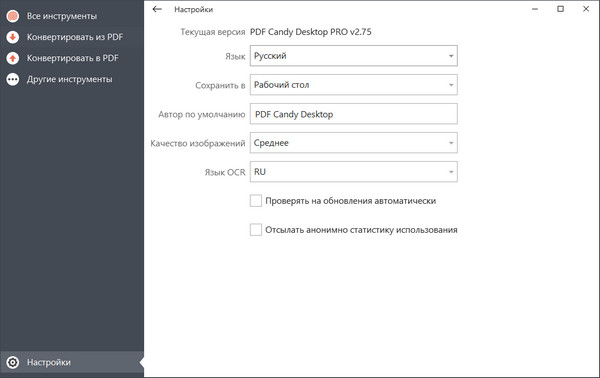Open Все инструменты menu item
The image size is (600, 378).
click(x=62, y=16)
